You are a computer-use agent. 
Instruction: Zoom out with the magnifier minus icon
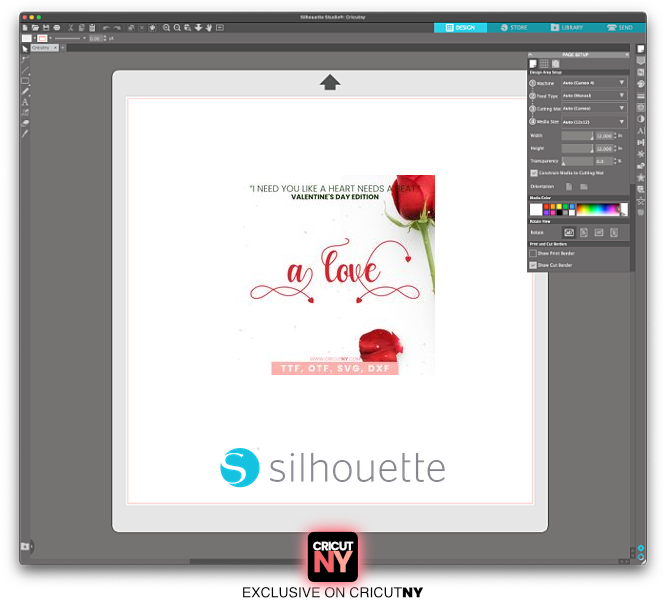(177, 28)
